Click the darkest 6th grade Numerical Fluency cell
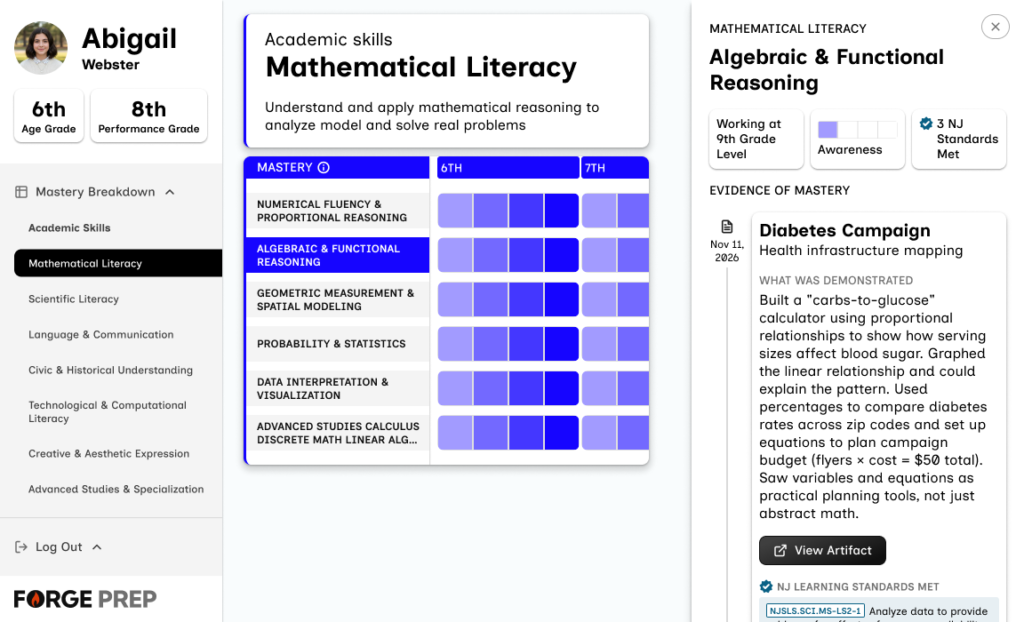The height and width of the screenshot is (622, 1024). coord(562,211)
